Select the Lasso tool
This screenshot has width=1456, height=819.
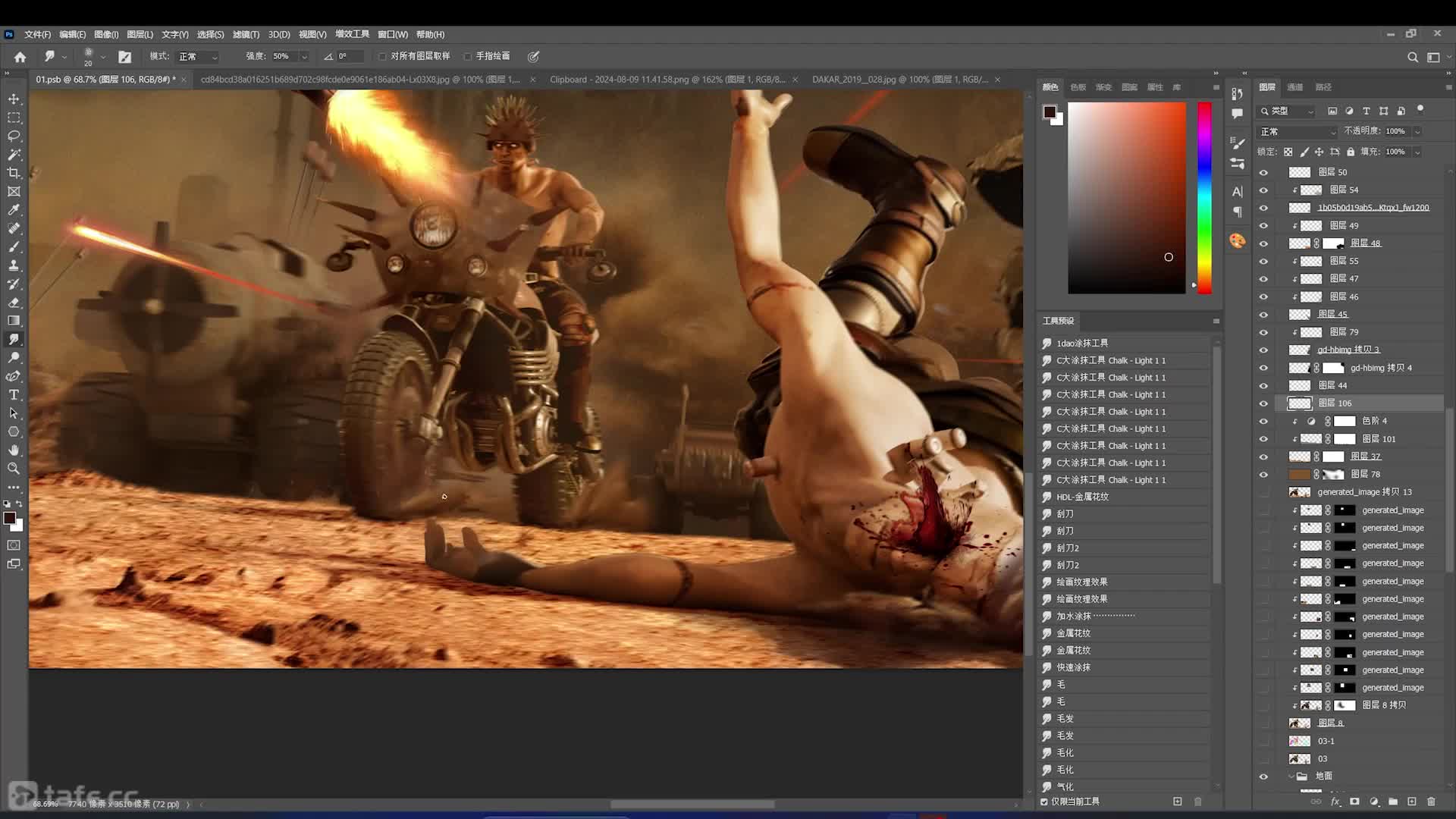[14, 136]
